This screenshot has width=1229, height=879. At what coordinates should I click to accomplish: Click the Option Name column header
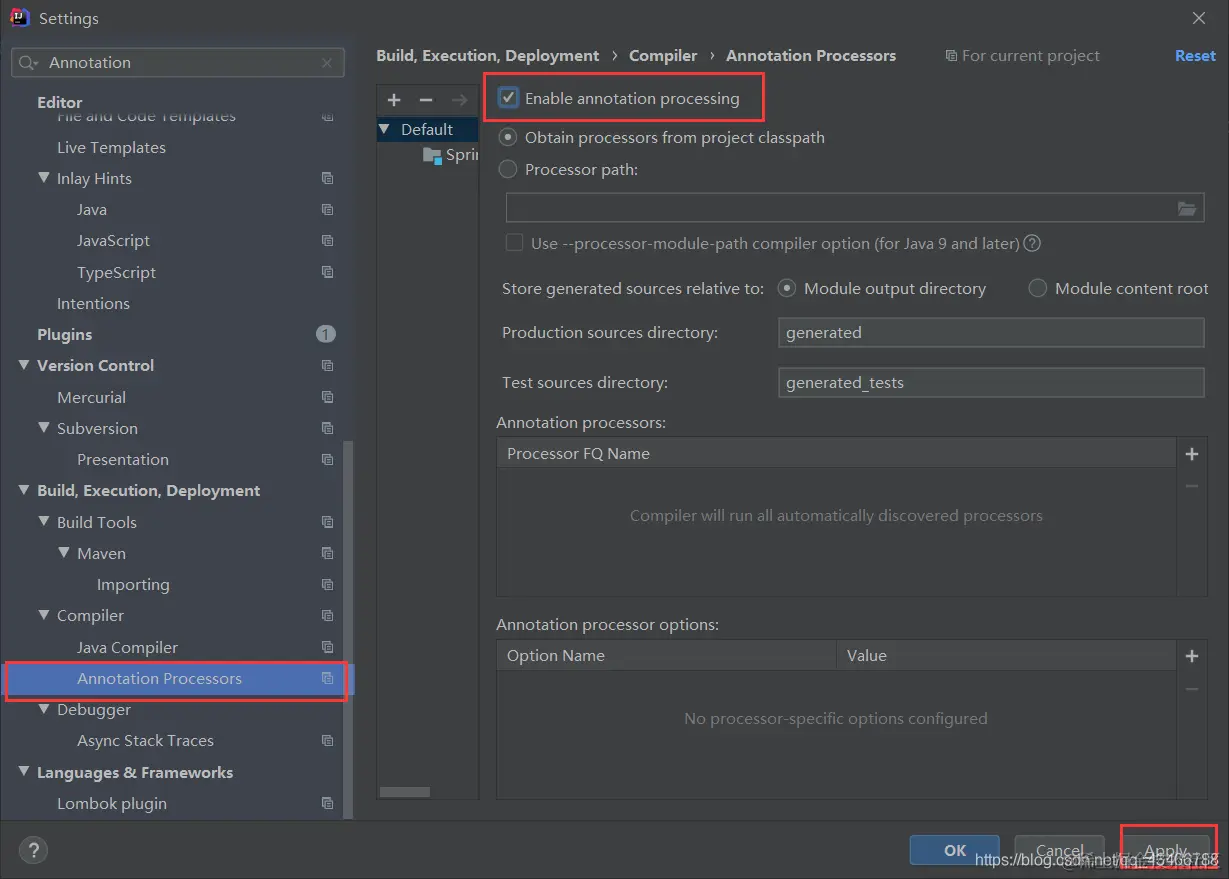666,656
